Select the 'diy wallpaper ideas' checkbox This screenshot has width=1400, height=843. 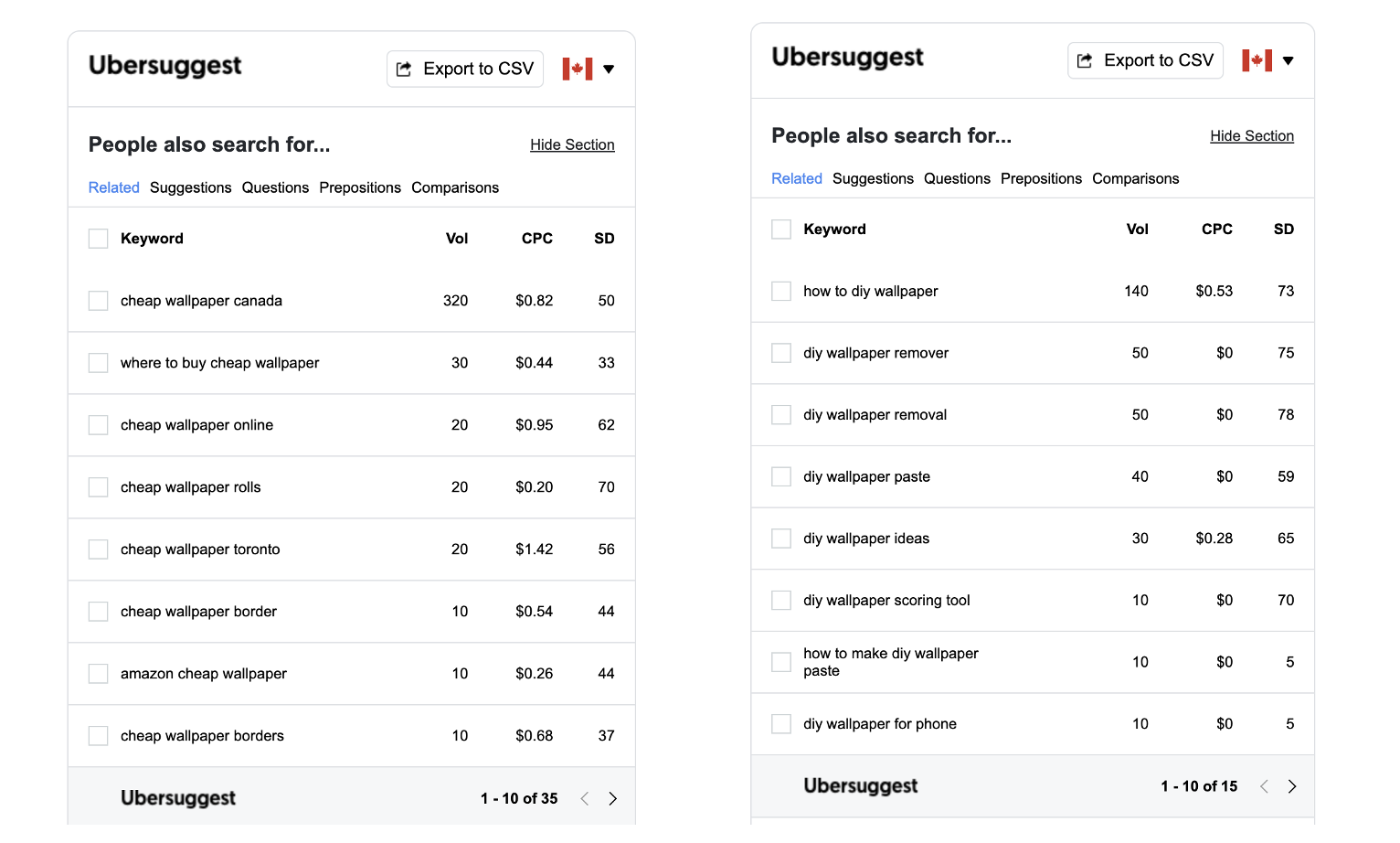click(x=781, y=539)
